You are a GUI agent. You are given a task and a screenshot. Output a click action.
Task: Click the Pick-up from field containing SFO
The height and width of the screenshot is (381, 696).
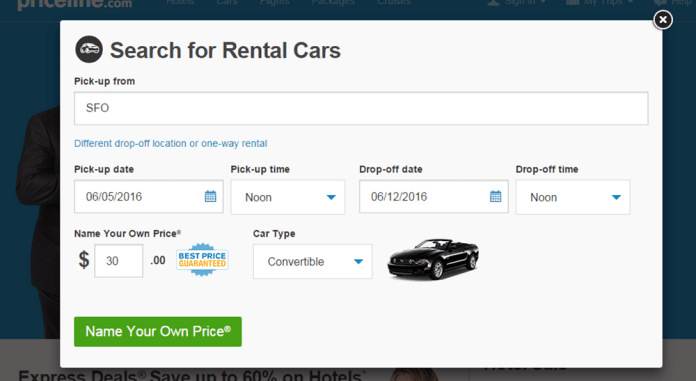pos(361,108)
